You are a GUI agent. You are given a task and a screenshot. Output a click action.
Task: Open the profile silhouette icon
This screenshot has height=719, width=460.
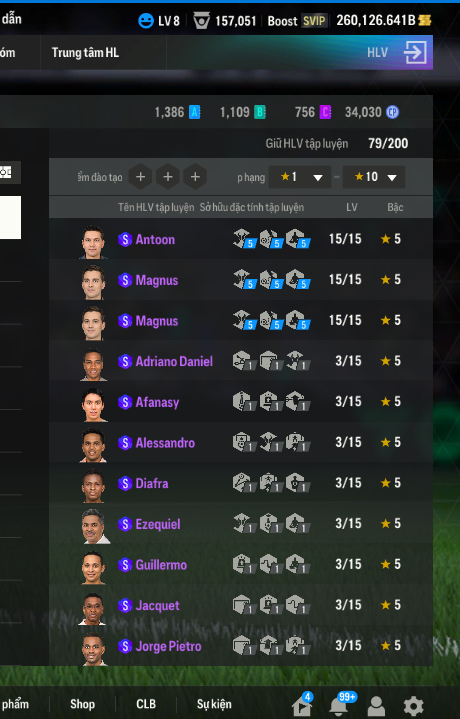coord(376,706)
